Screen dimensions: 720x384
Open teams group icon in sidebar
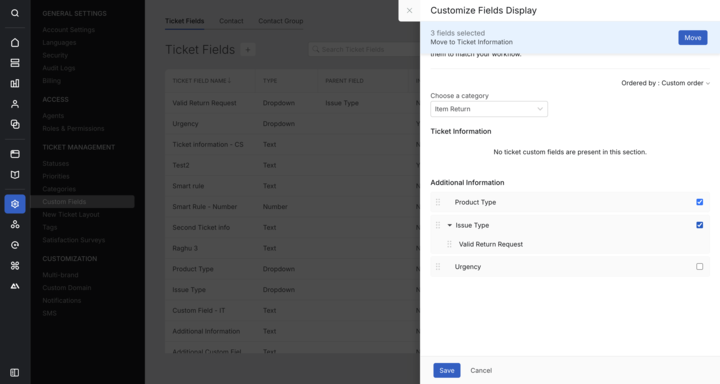[15, 224]
